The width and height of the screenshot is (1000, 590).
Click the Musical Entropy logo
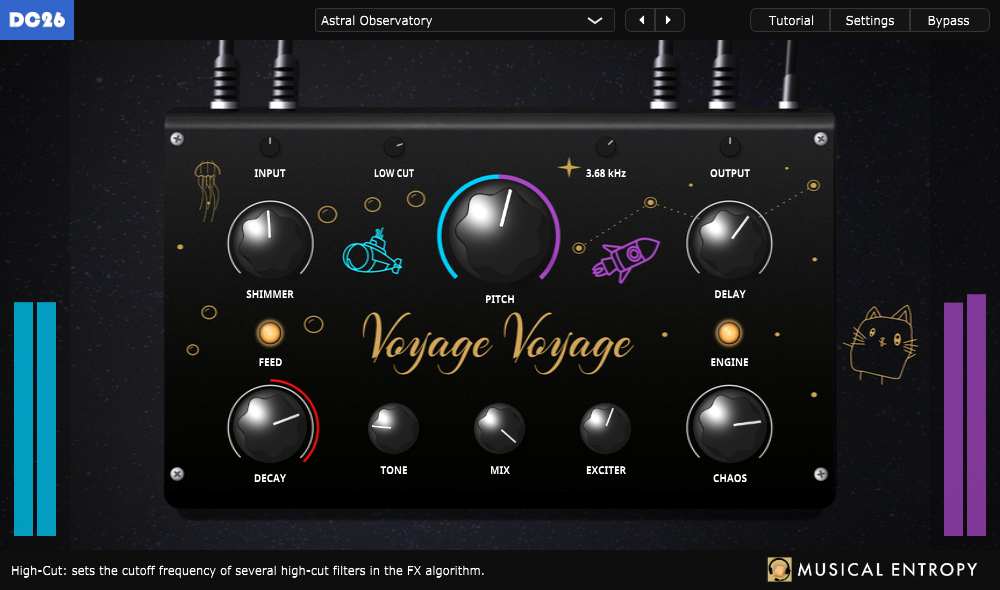pos(872,570)
